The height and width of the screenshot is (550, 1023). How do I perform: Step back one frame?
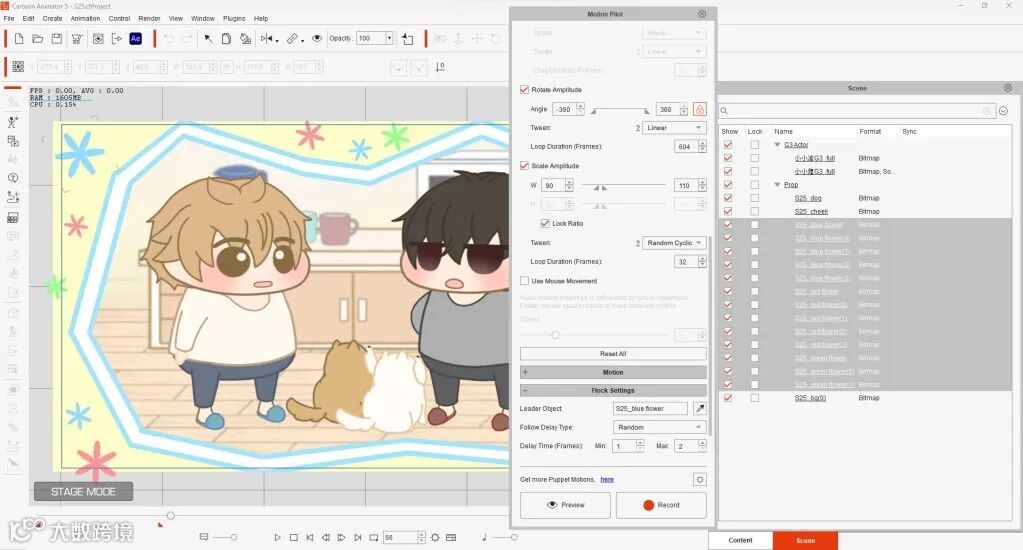(x=326, y=538)
